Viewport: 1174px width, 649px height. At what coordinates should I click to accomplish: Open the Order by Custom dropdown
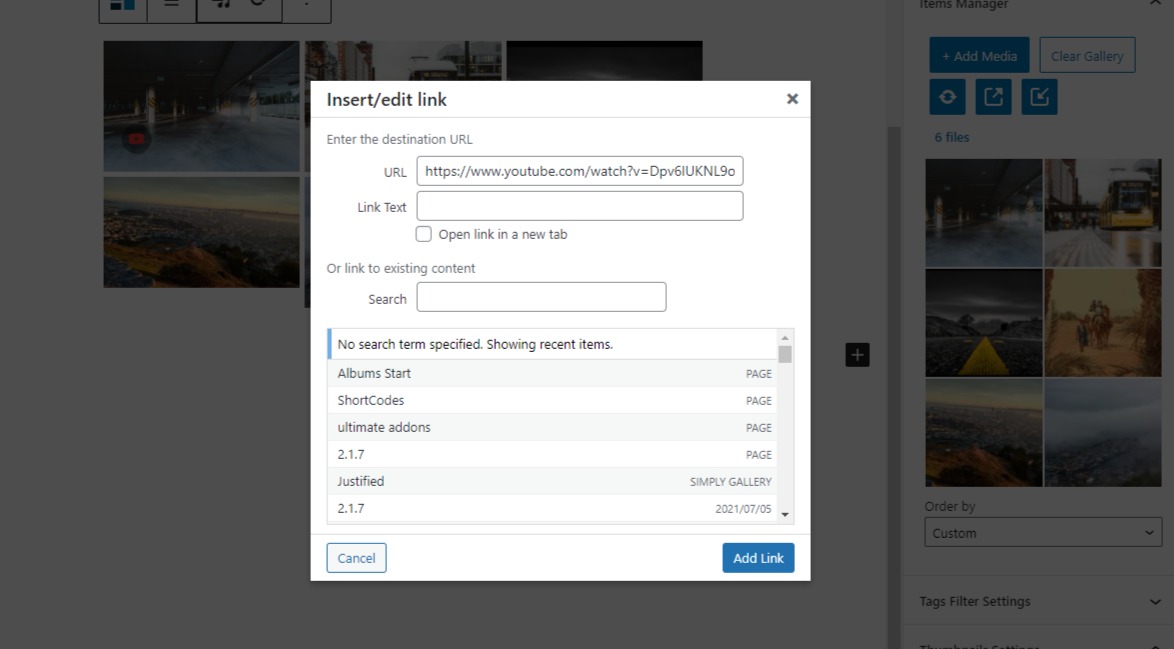tap(1042, 533)
